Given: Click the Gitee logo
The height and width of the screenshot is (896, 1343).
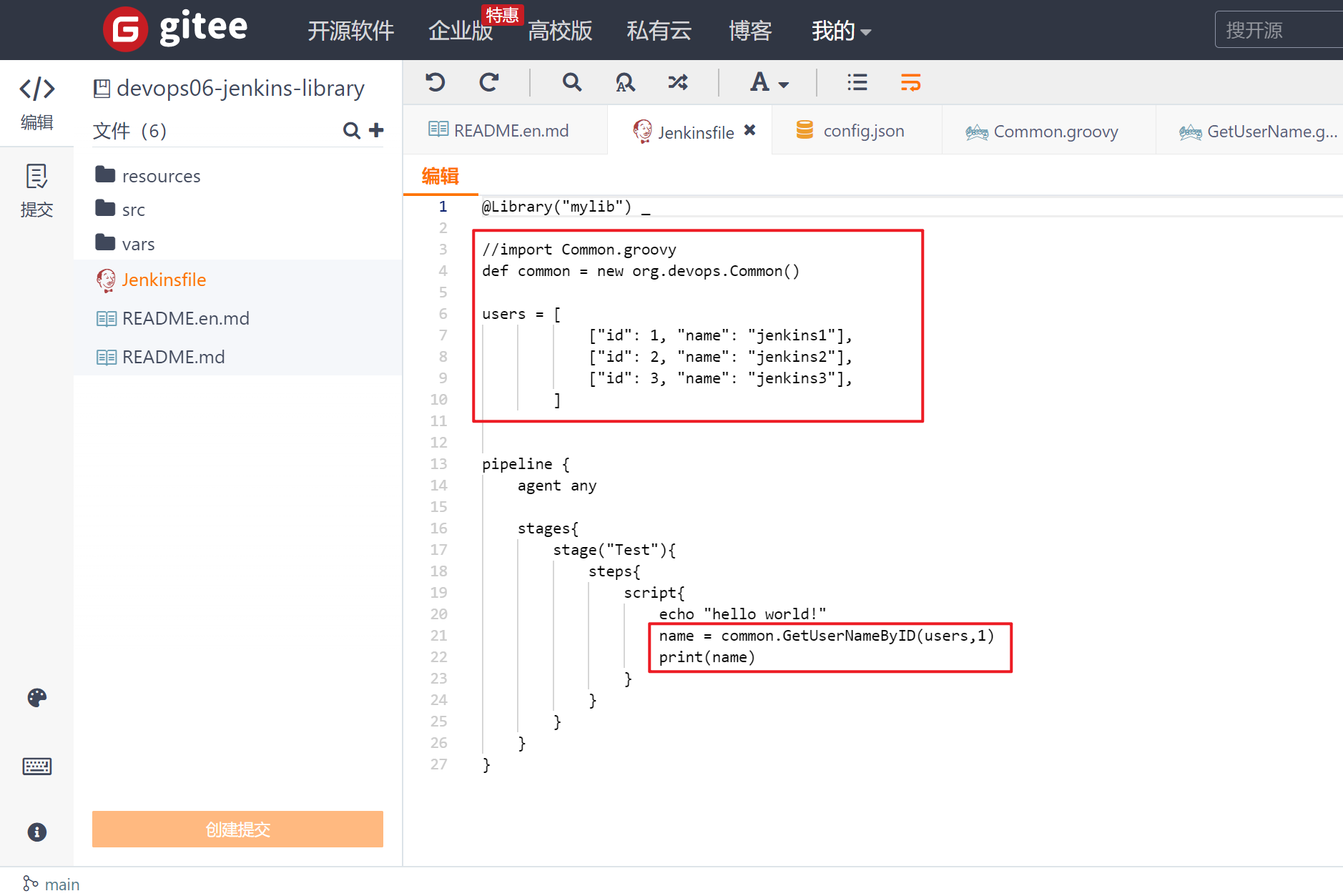Looking at the screenshot, I should click(175, 29).
